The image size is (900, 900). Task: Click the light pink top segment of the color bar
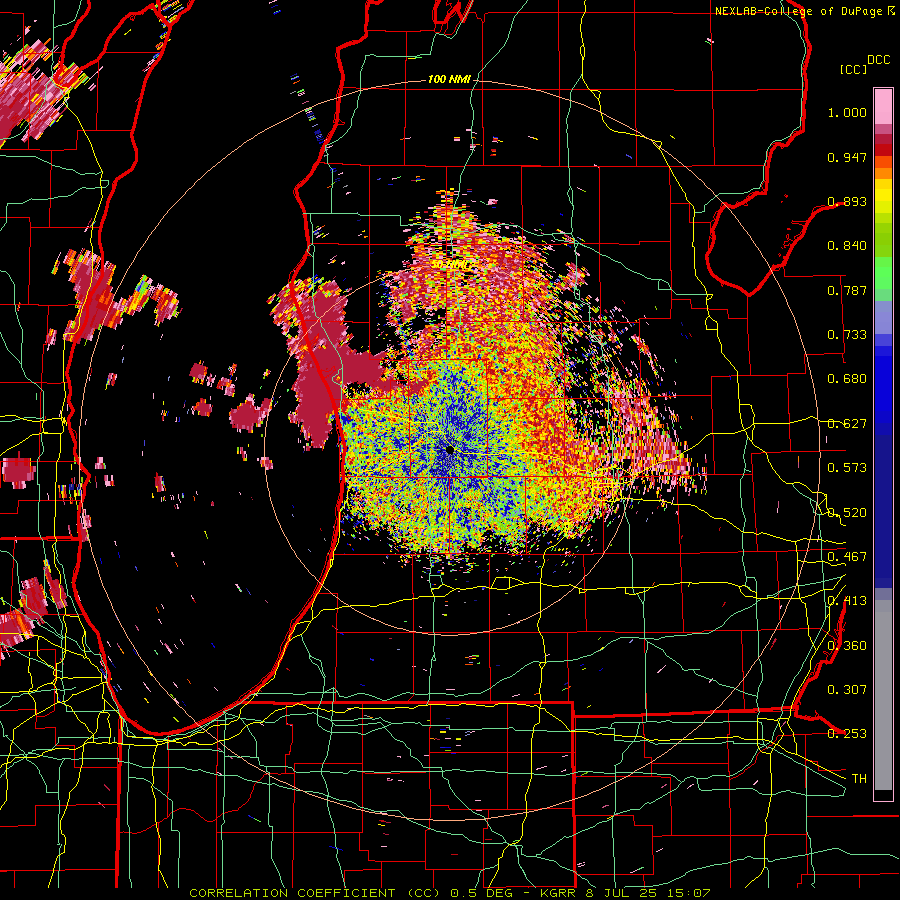point(883,106)
